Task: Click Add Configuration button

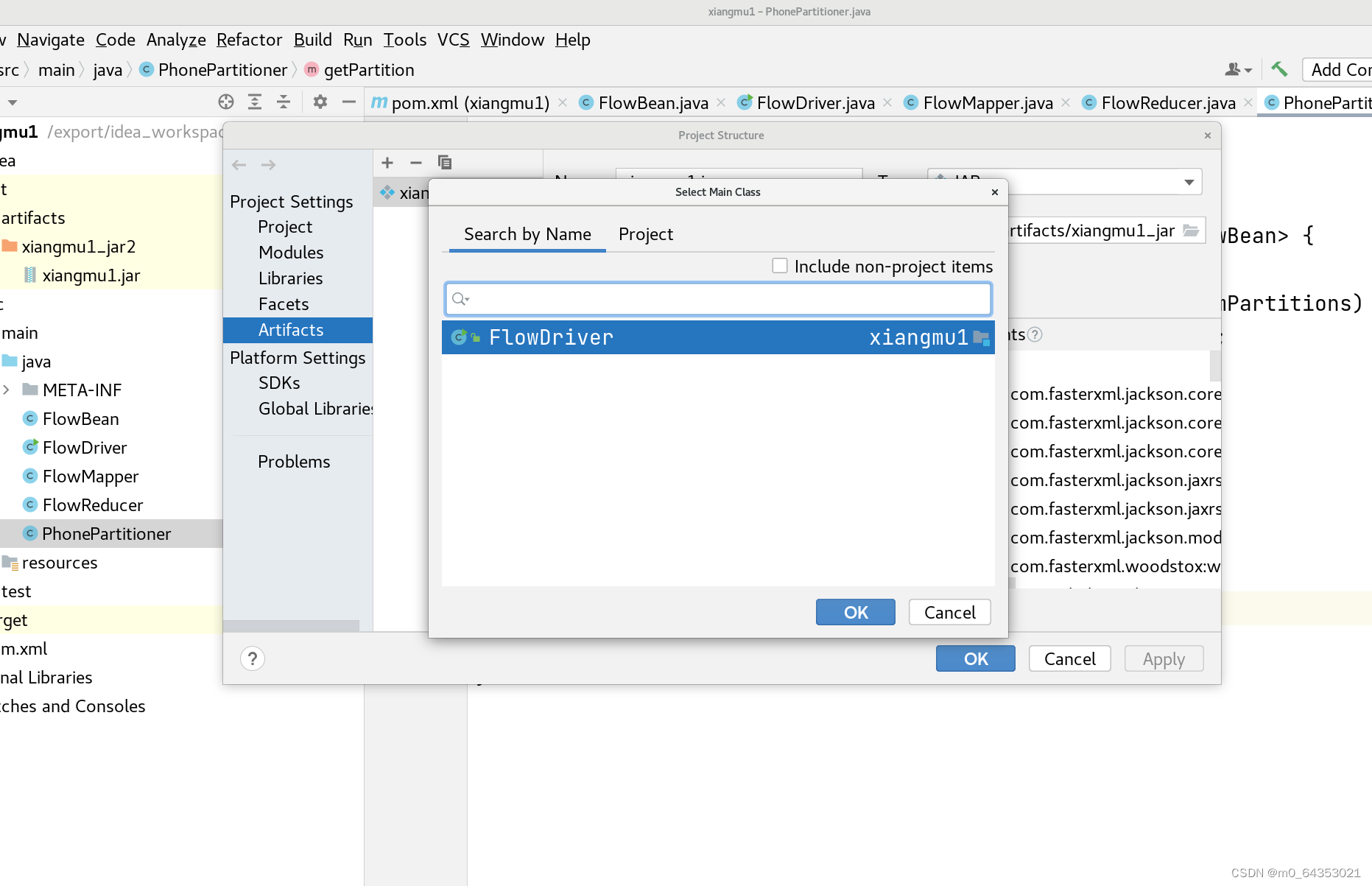Action: point(1339,70)
